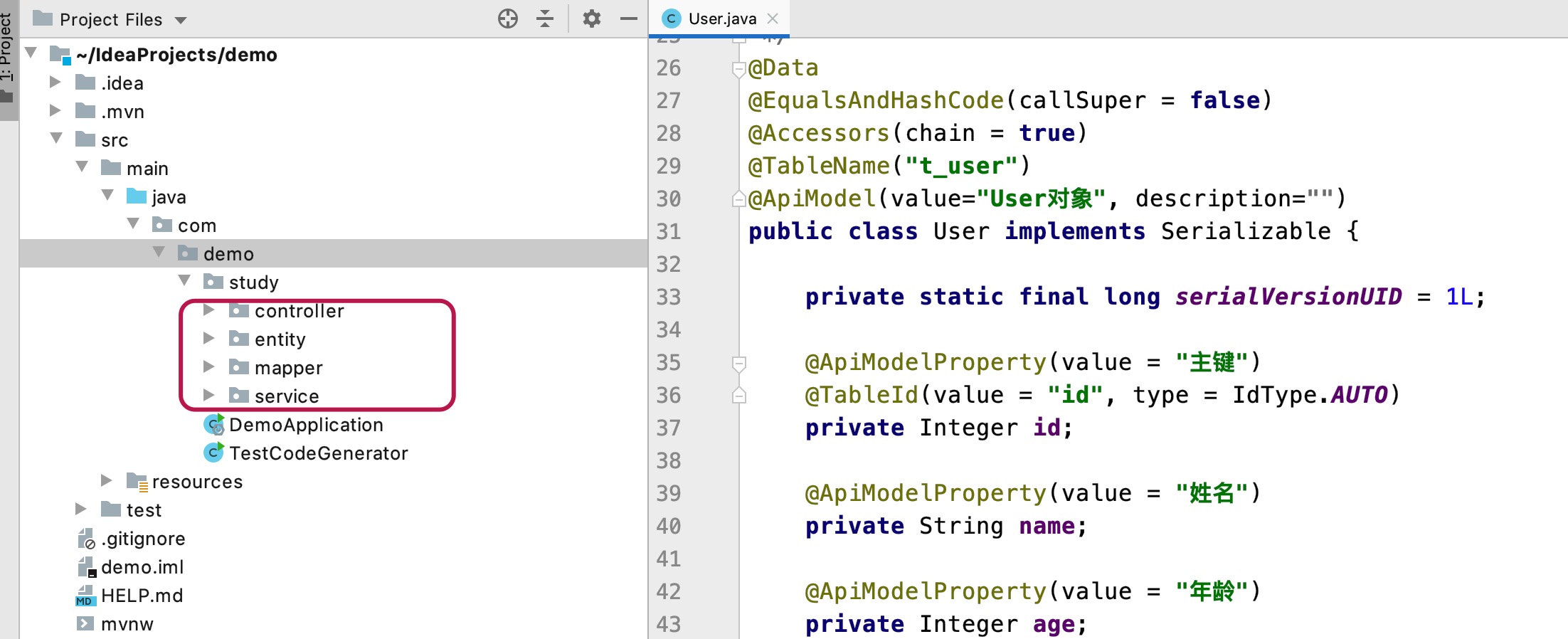Viewport: 1568px width, 639px height.
Task: Select the DemoApplication class file
Action: (x=305, y=425)
